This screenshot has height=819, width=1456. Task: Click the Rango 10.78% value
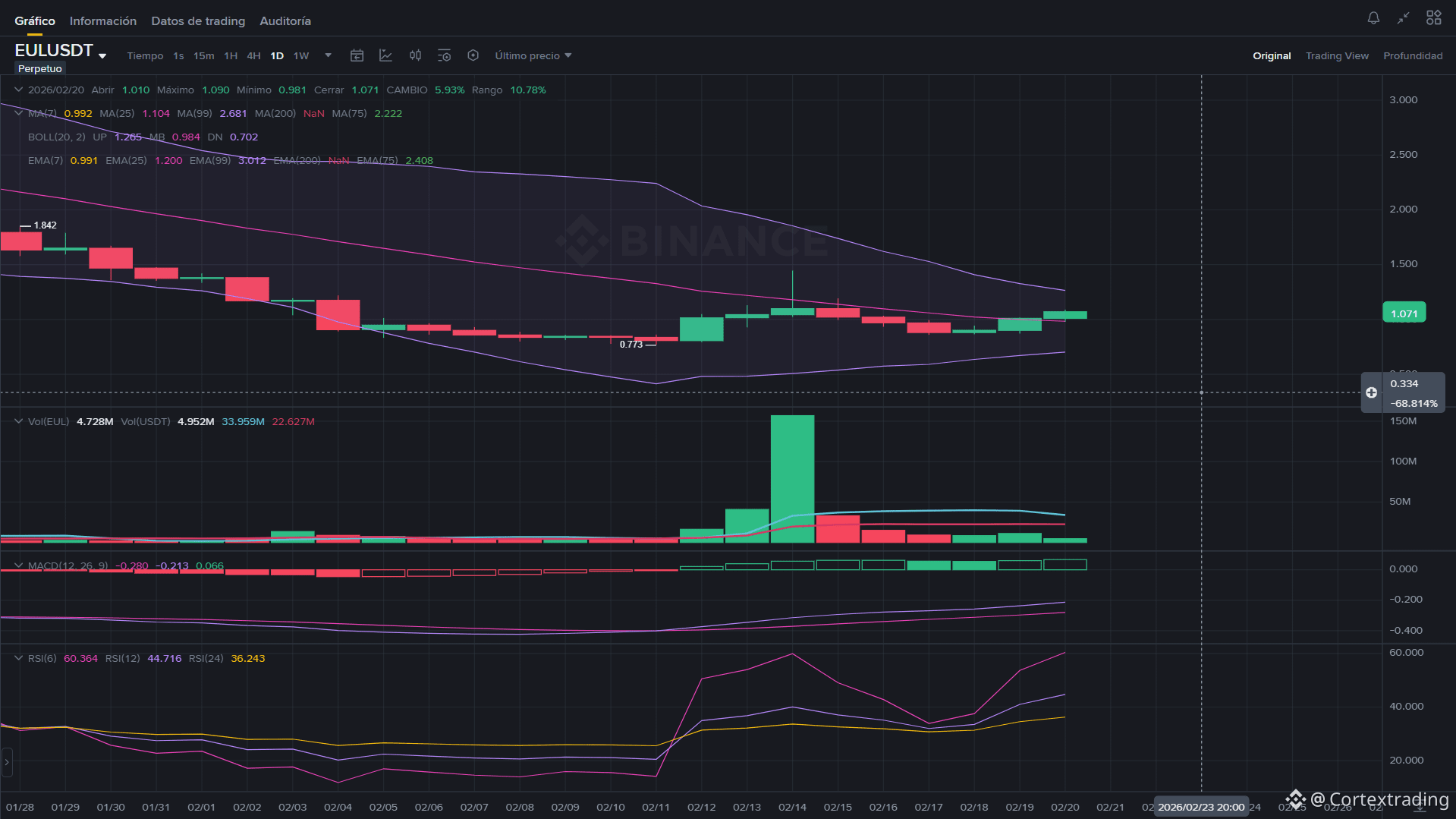(x=528, y=90)
